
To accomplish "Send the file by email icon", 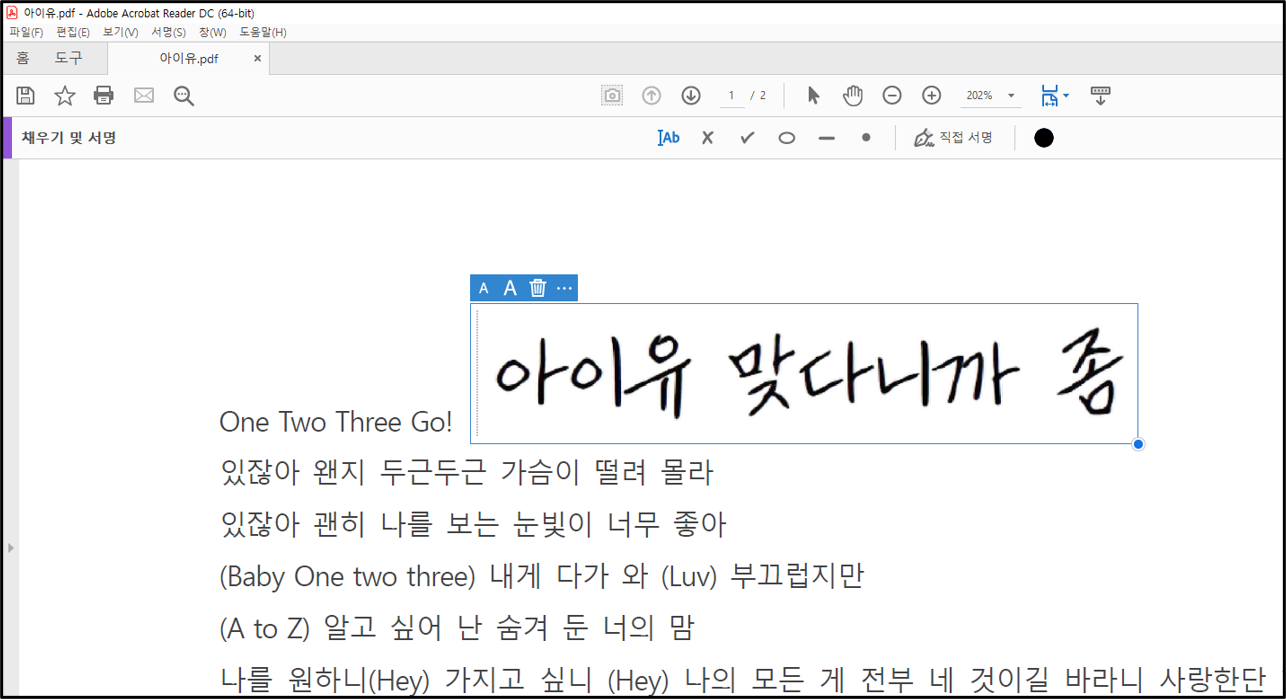I will [144, 96].
